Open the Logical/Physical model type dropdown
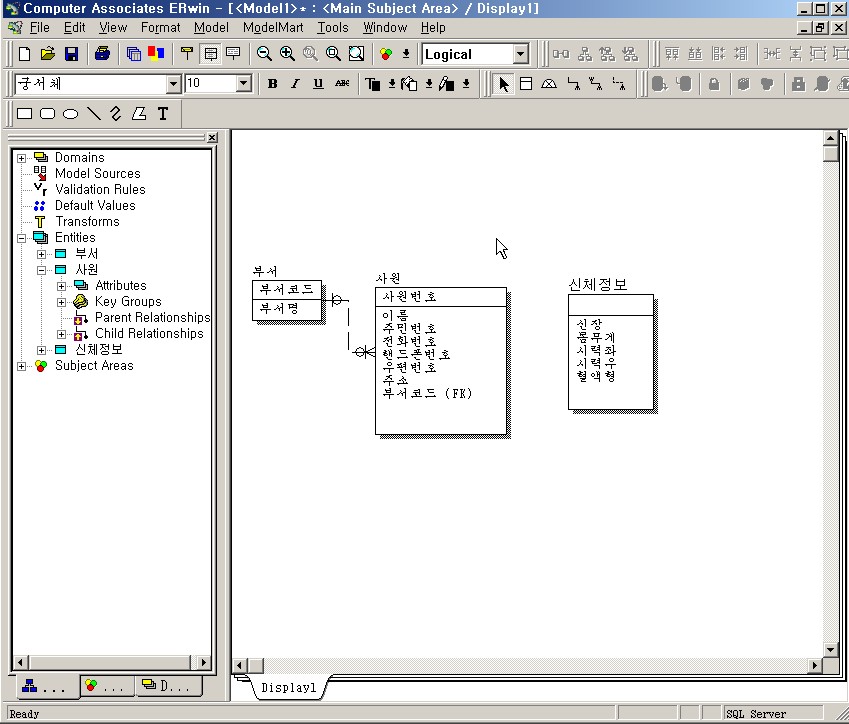 click(520, 54)
